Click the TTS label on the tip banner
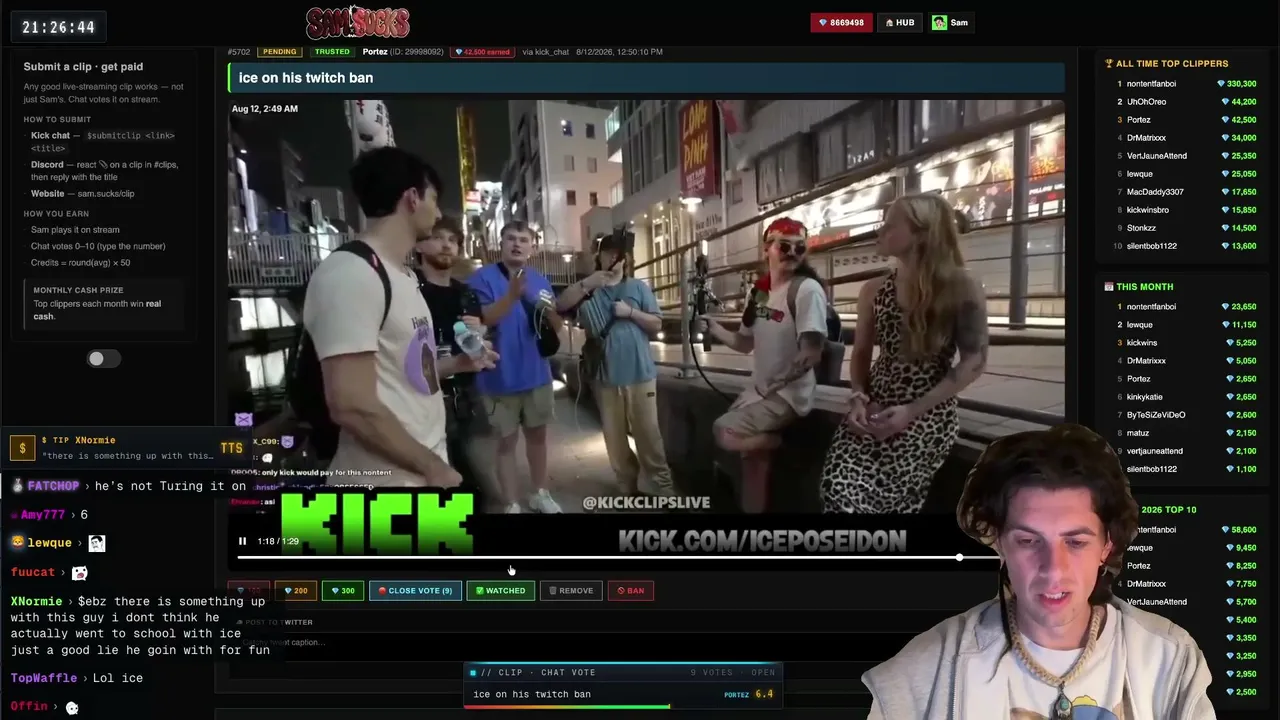This screenshot has width=1280, height=720. (x=231, y=448)
